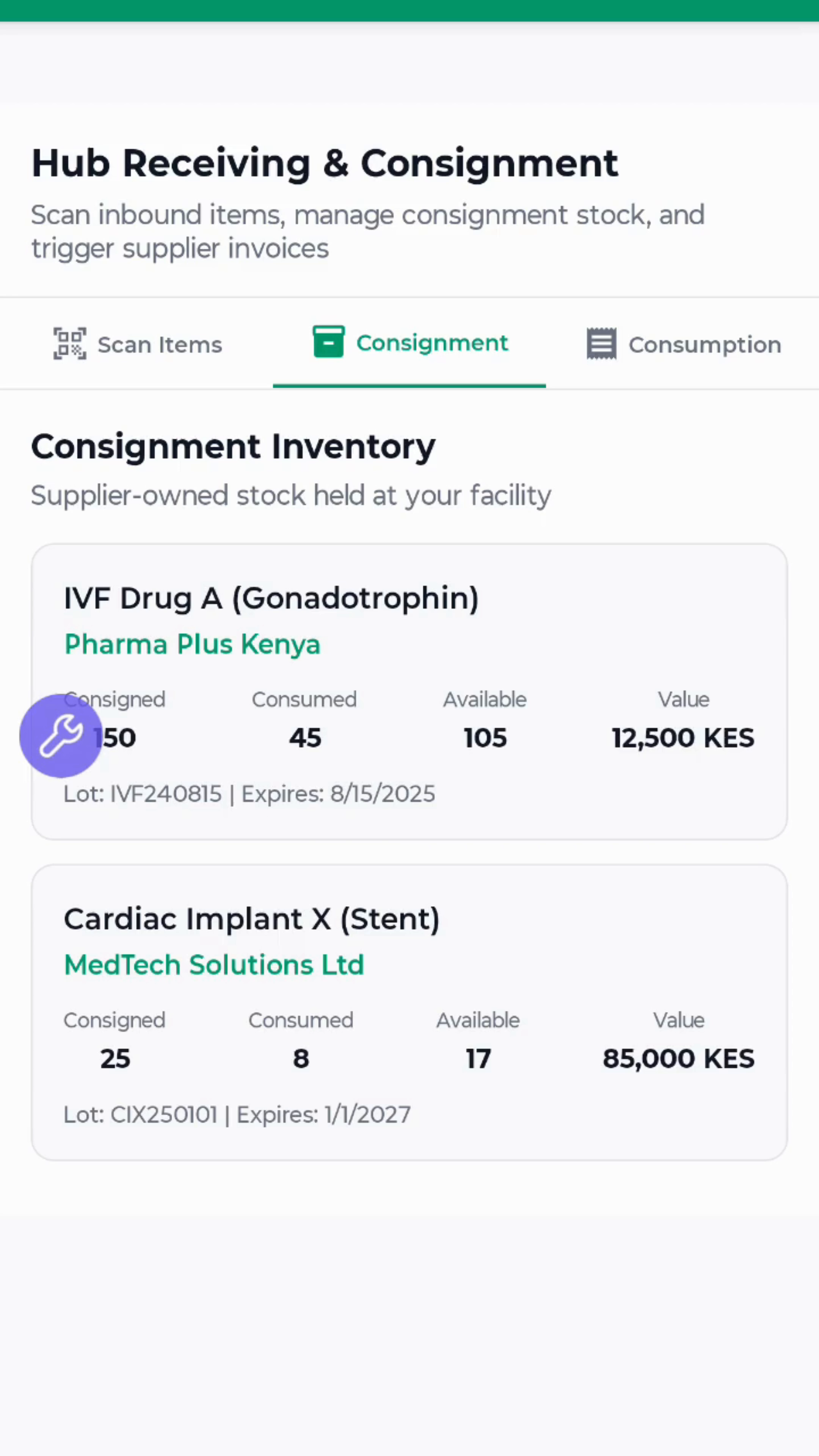Click the purple wrench floating button
Viewport: 819px width, 1456px height.
(61, 736)
